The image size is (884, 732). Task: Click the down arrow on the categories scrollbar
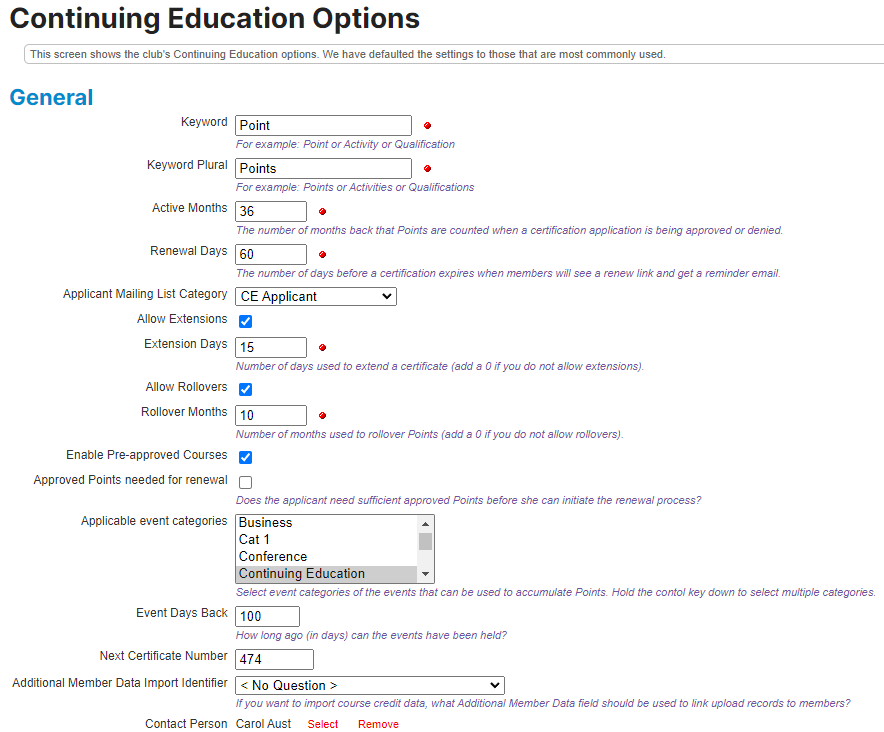click(426, 573)
